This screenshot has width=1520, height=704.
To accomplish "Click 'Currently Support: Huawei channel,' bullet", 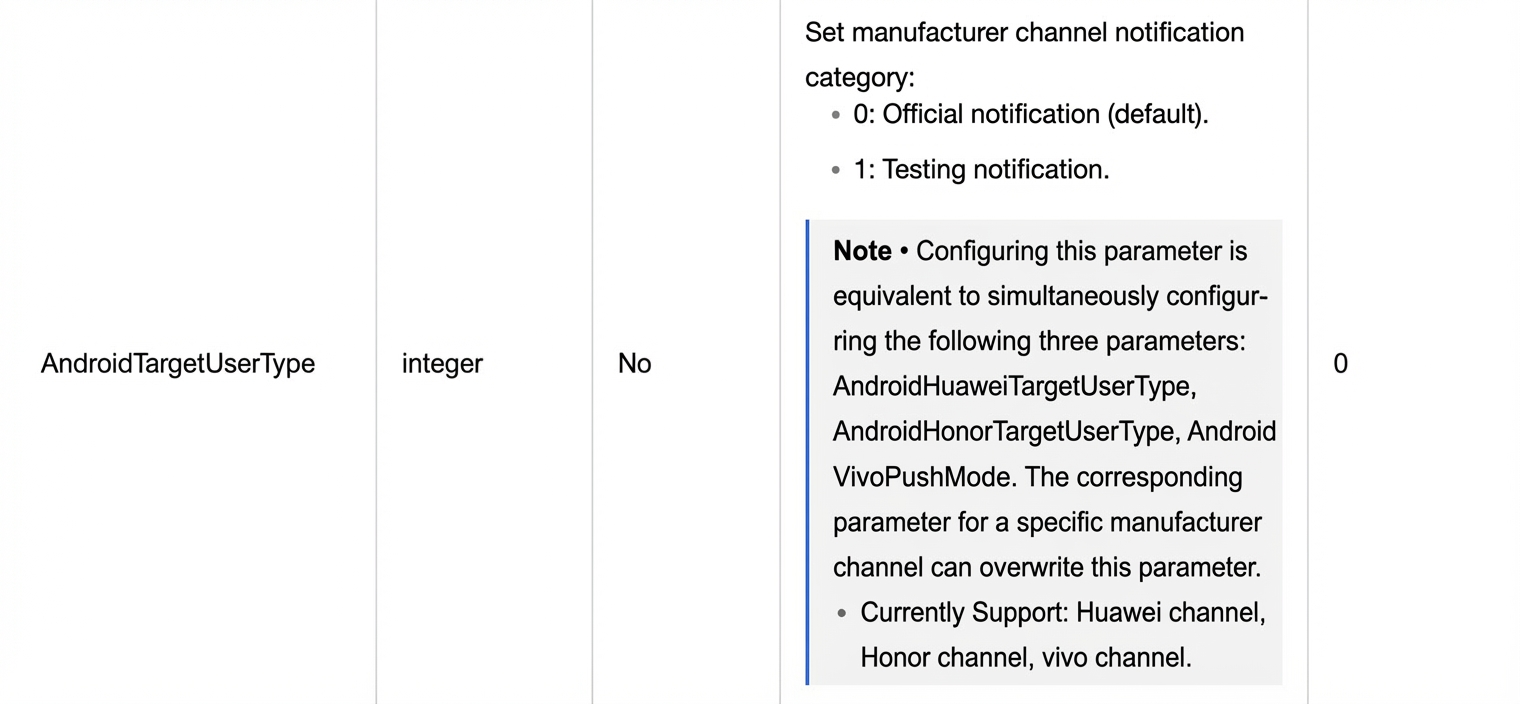I will tap(1063, 612).
